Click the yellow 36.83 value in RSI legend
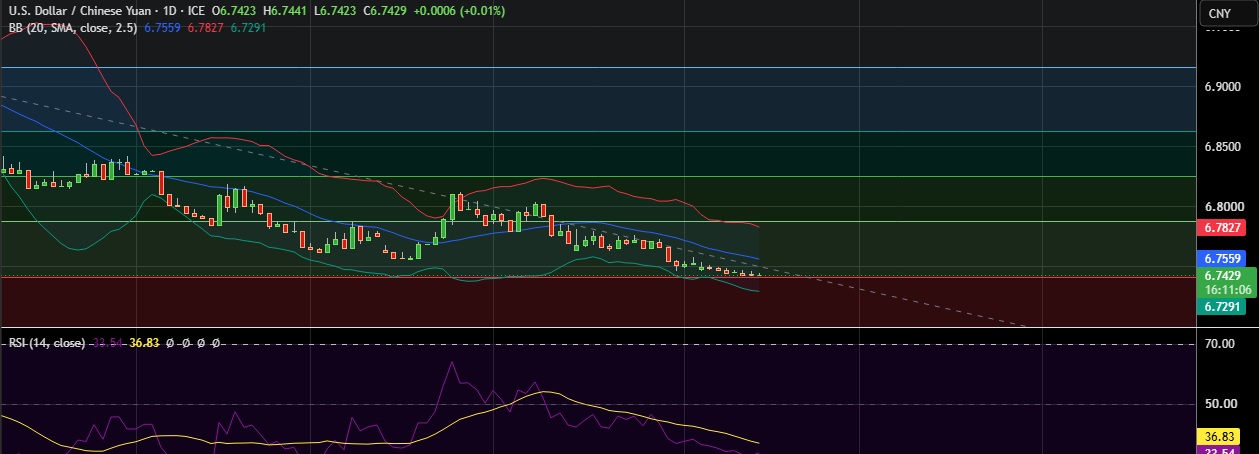This screenshot has width=1259, height=454. (x=145, y=342)
